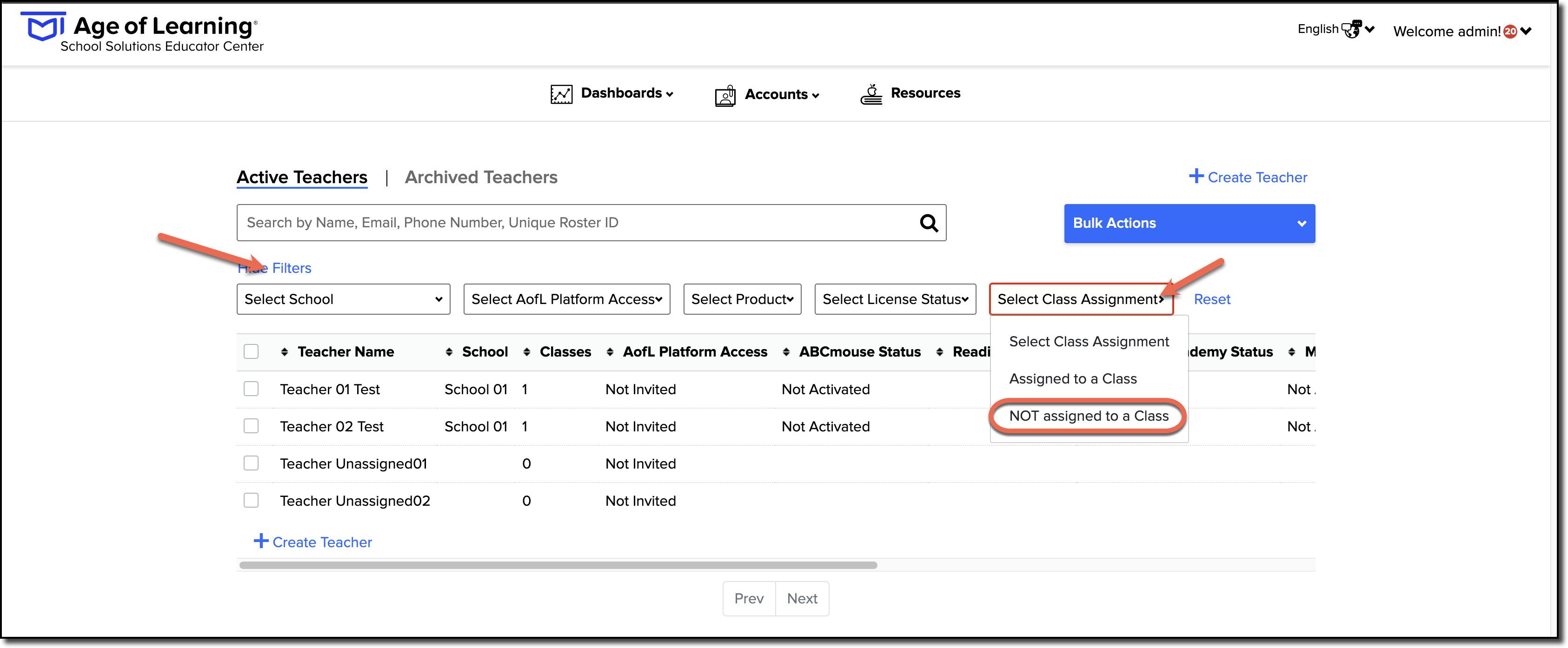Click the search magnifier icon

[928, 223]
